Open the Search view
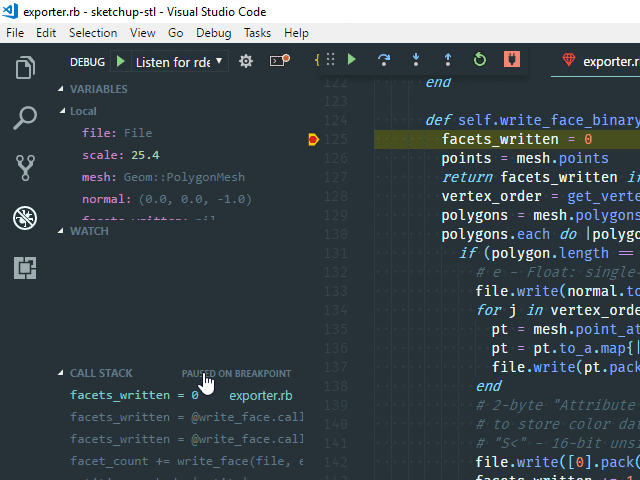 (x=25, y=118)
